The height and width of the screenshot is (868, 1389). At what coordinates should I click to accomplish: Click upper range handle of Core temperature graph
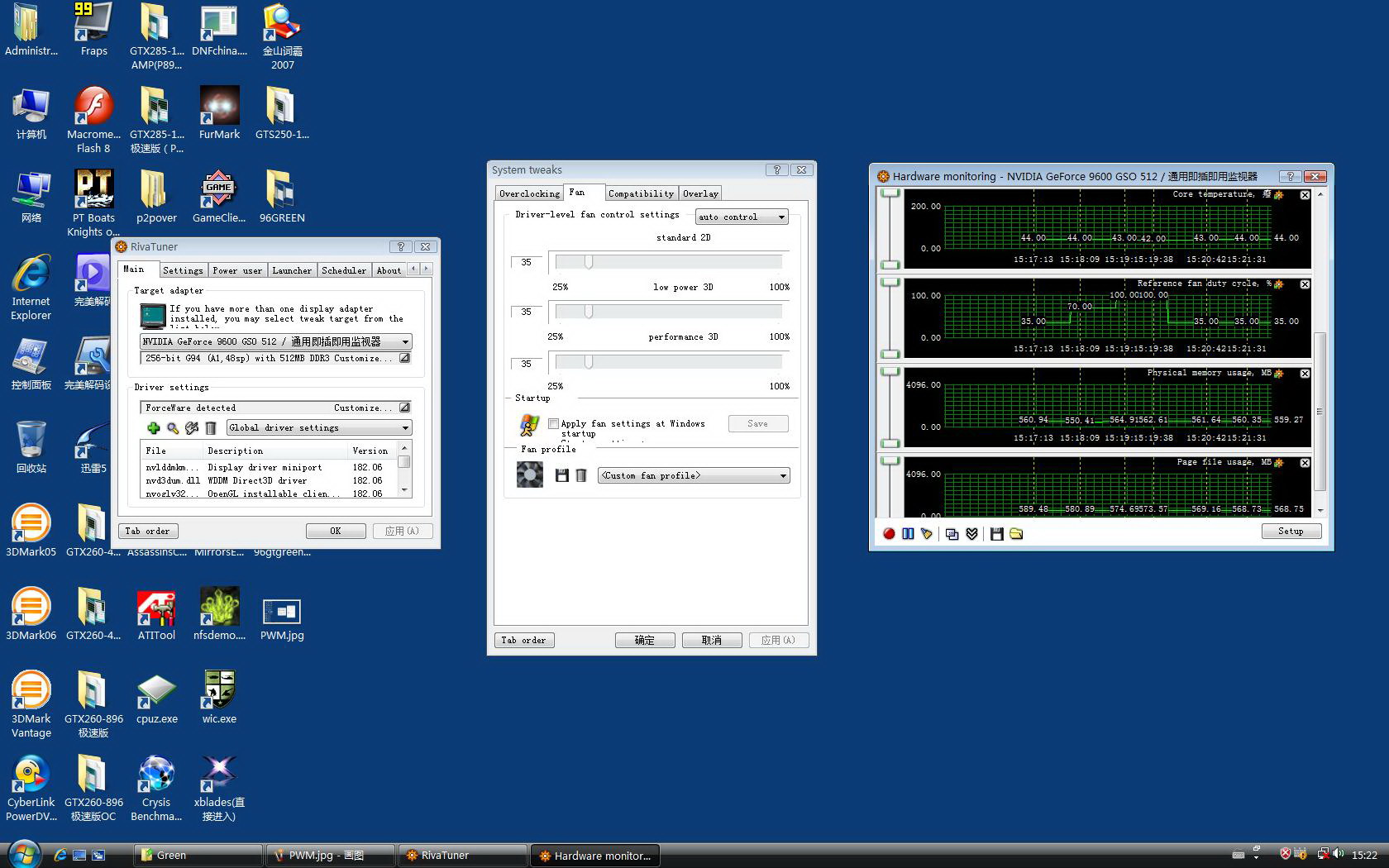(890, 193)
